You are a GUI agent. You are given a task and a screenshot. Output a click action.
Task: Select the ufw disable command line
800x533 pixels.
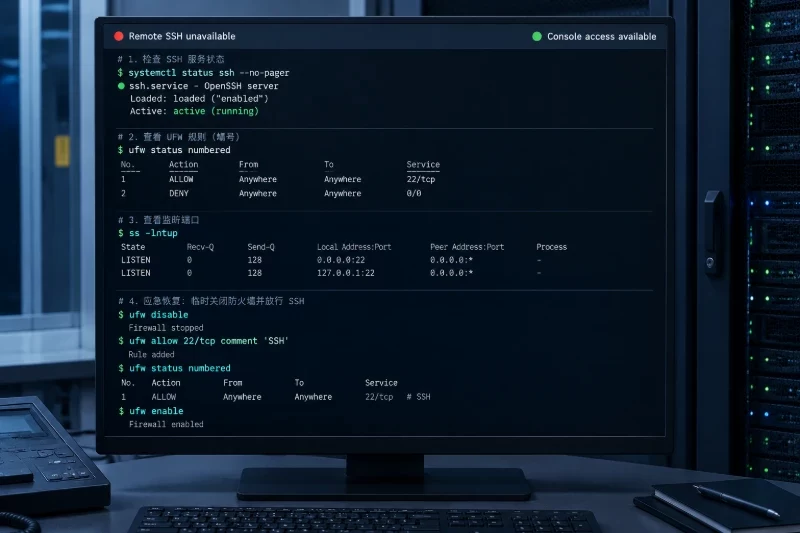(153, 315)
